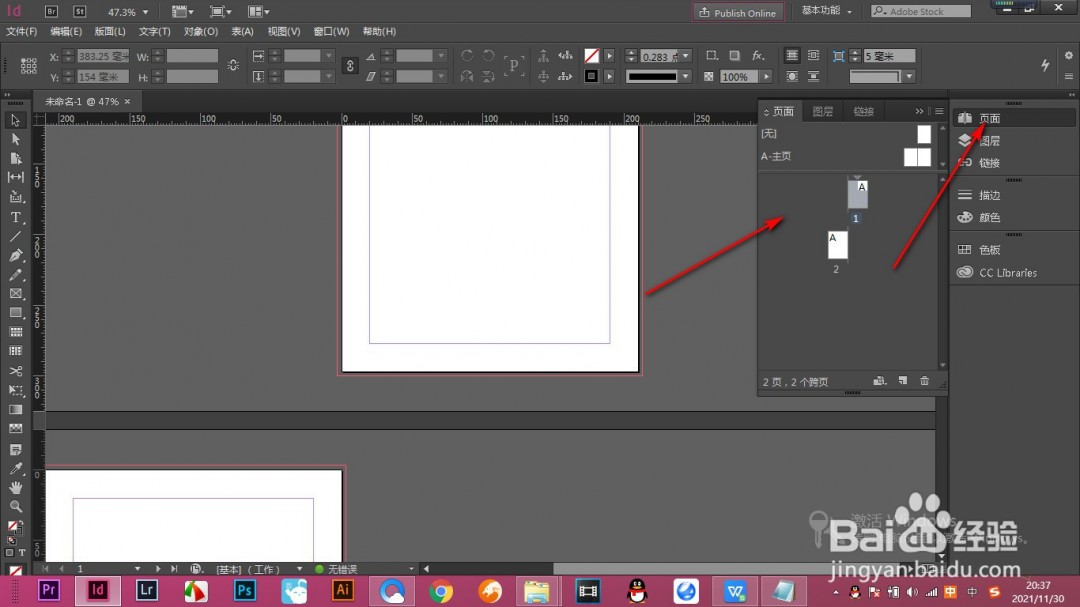Expand the 基本功能 workspace switcher

[827, 11]
